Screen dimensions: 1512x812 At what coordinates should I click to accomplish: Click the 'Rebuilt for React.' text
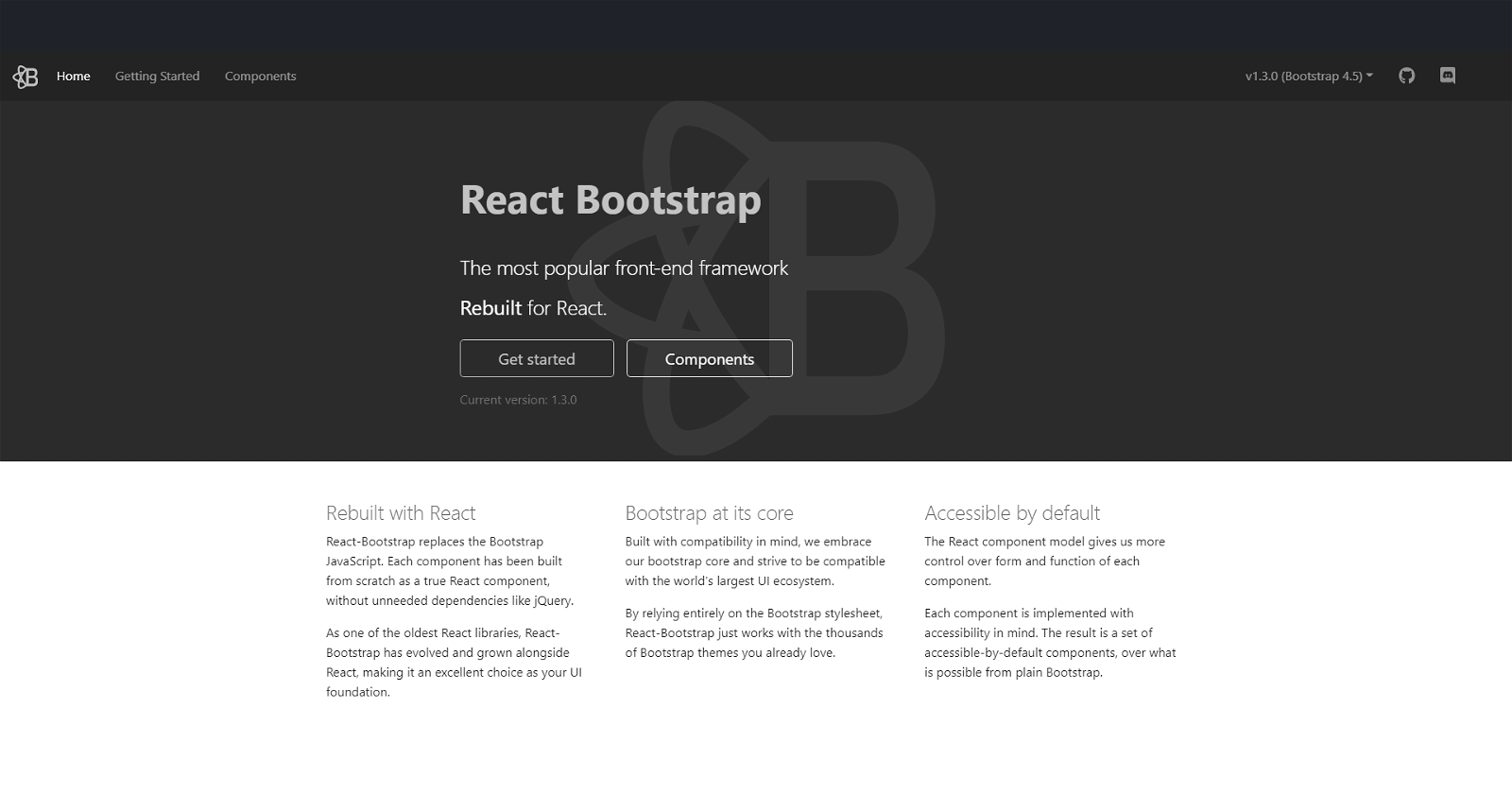533,308
